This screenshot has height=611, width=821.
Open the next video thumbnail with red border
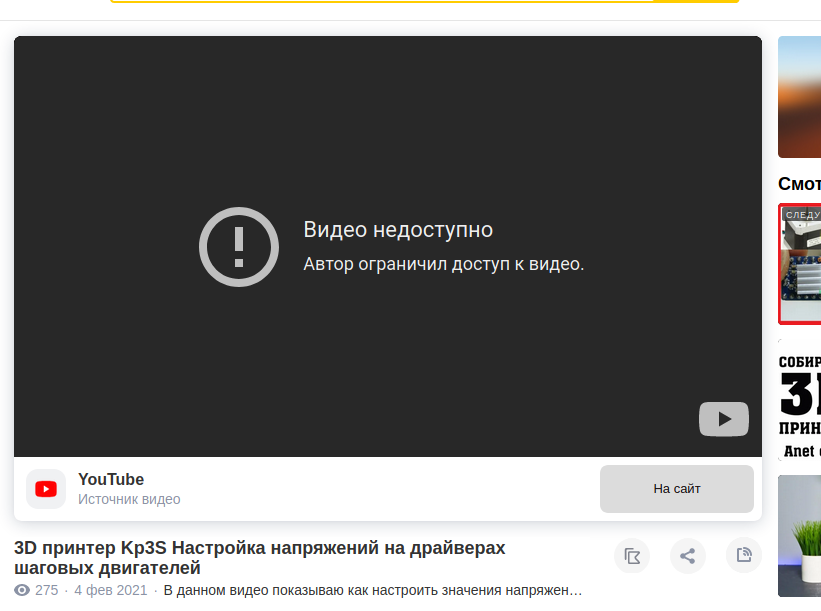point(800,264)
